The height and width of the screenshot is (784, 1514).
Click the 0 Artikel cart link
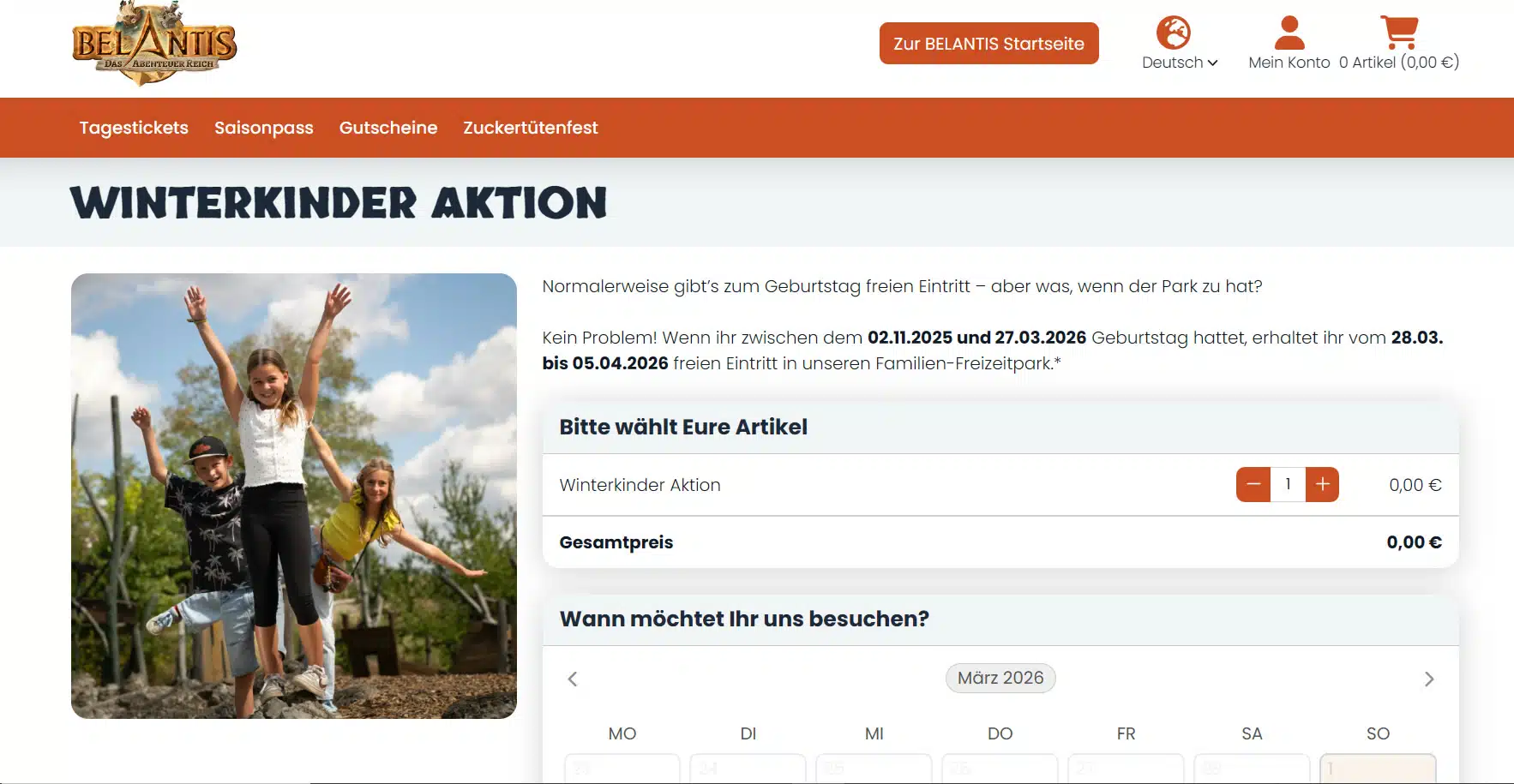(1399, 63)
